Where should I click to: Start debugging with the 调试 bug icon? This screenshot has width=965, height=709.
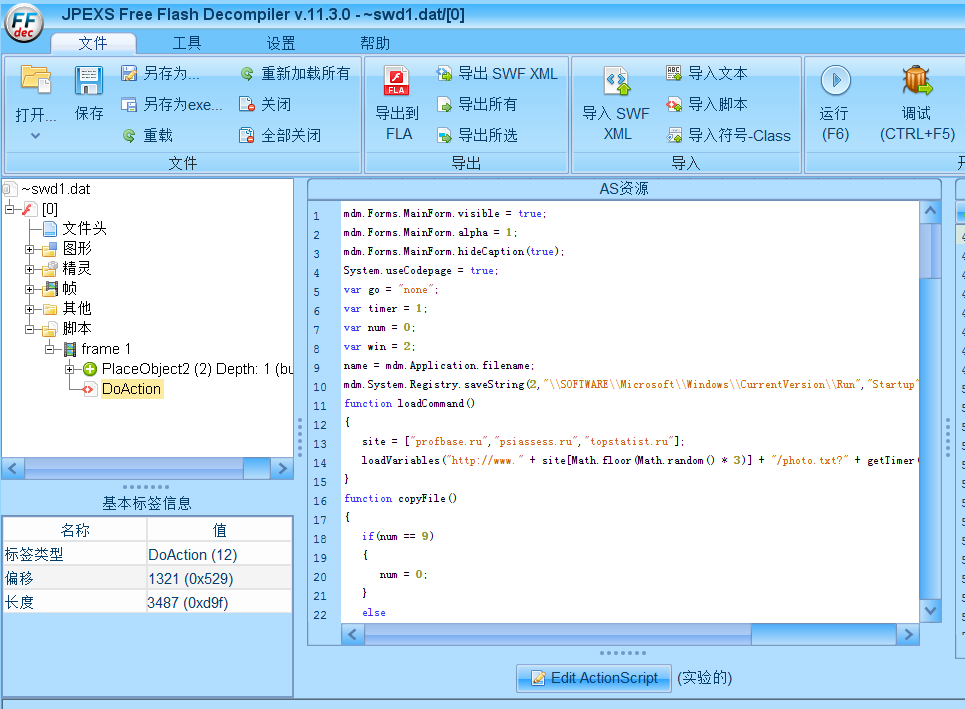tap(917, 80)
